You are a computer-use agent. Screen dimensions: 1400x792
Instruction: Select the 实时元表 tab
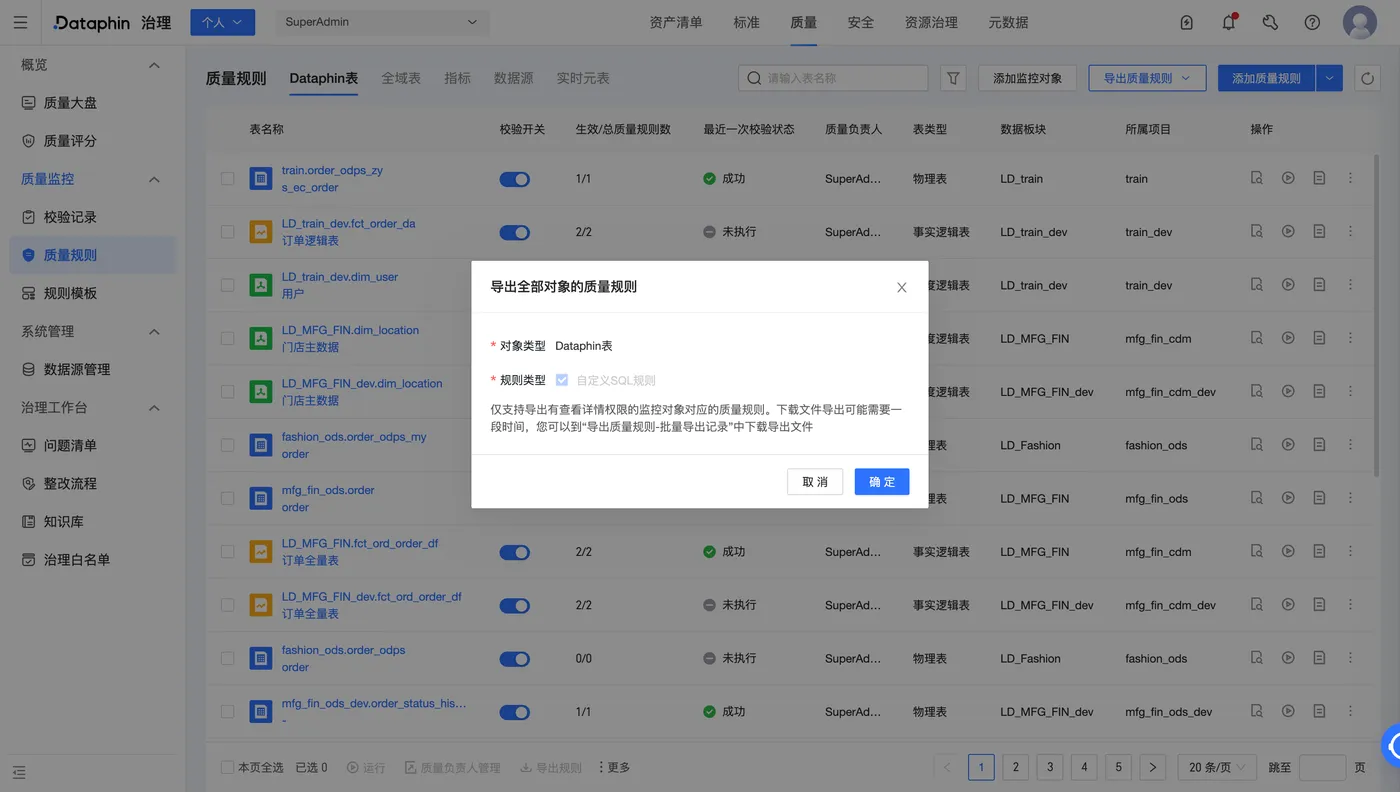[583, 78]
